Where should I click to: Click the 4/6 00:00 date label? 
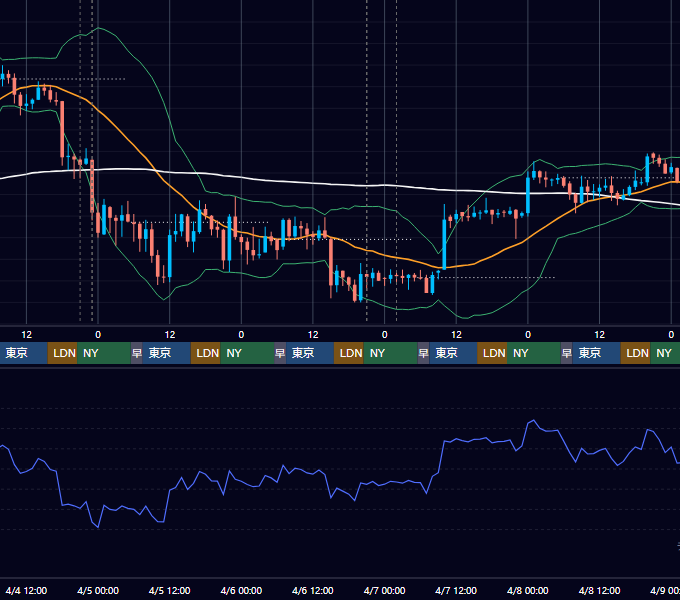pos(241,590)
